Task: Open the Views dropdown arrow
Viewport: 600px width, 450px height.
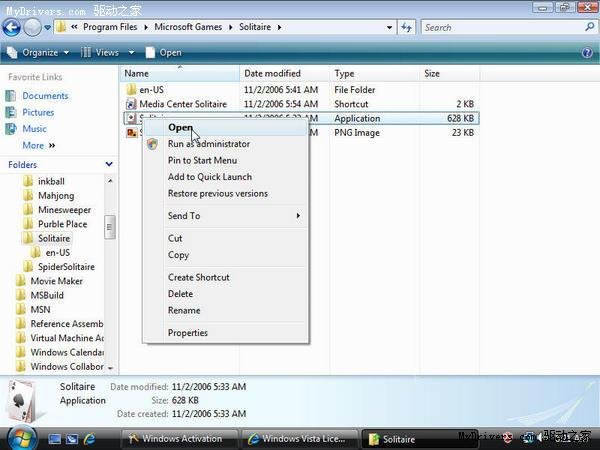Action: click(x=131, y=52)
